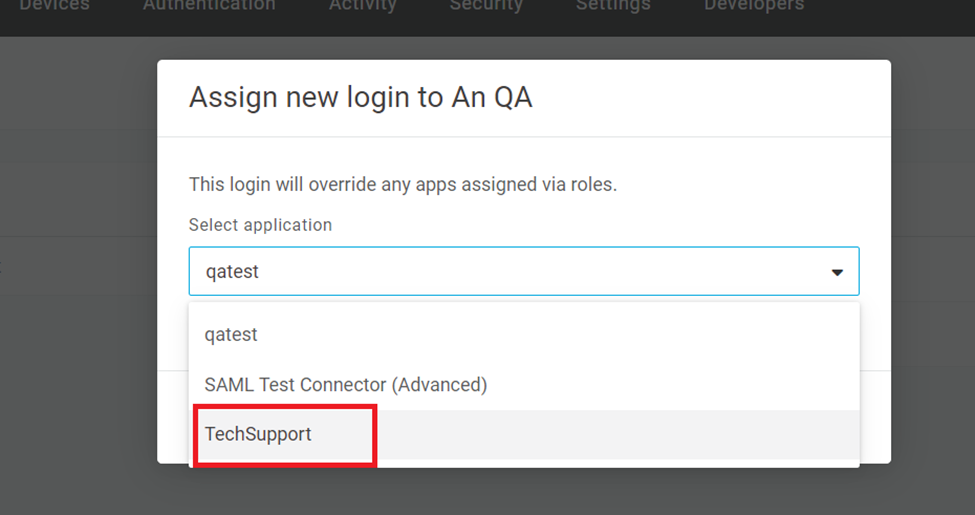Open the Developers navigation menu
Viewport: 975px width, 515px height.
tap(753, 6)
